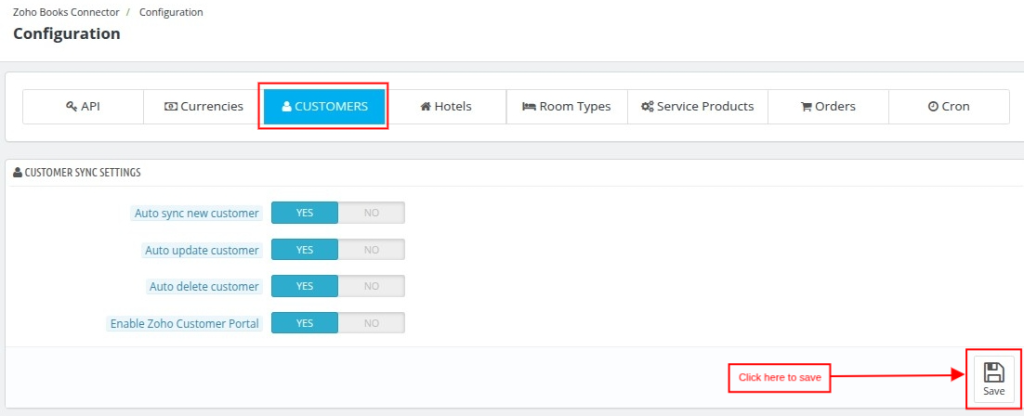Select YES for Auto sync new customer
The width and height of the screenshot is (1024, 416).
point(305,213)
